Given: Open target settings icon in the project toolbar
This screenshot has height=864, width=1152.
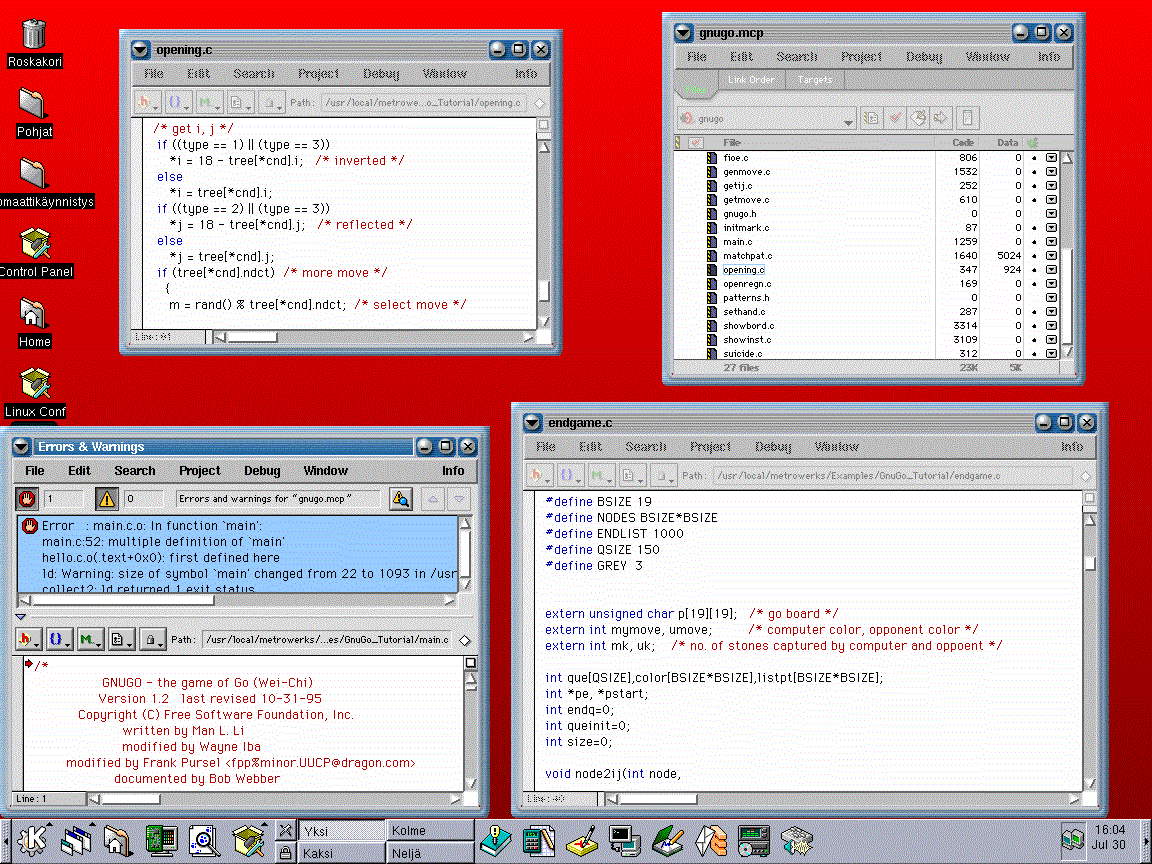Looking at the screenshot, I should [x=871, y=118].
